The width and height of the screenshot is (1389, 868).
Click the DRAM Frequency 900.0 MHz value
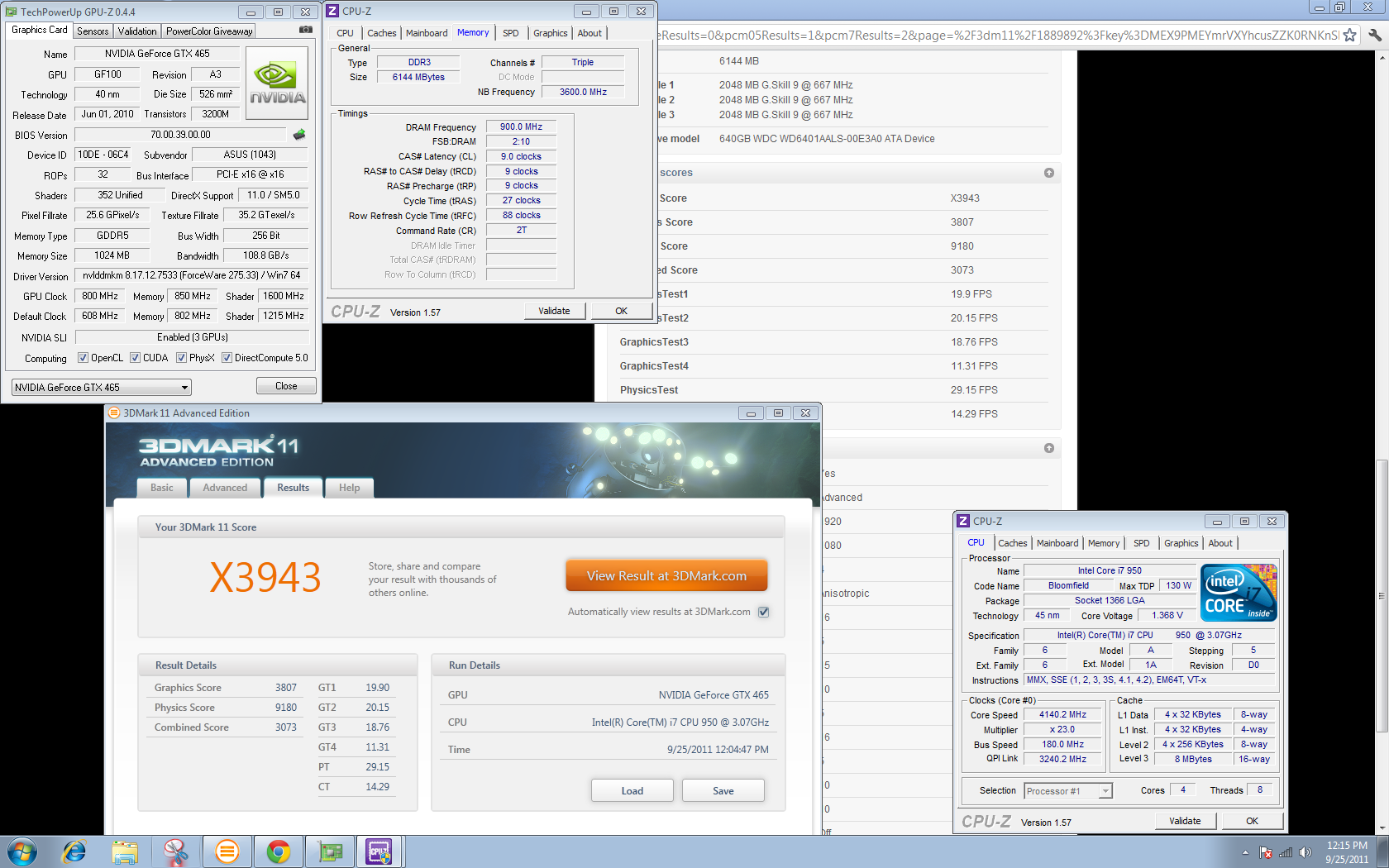521,126
